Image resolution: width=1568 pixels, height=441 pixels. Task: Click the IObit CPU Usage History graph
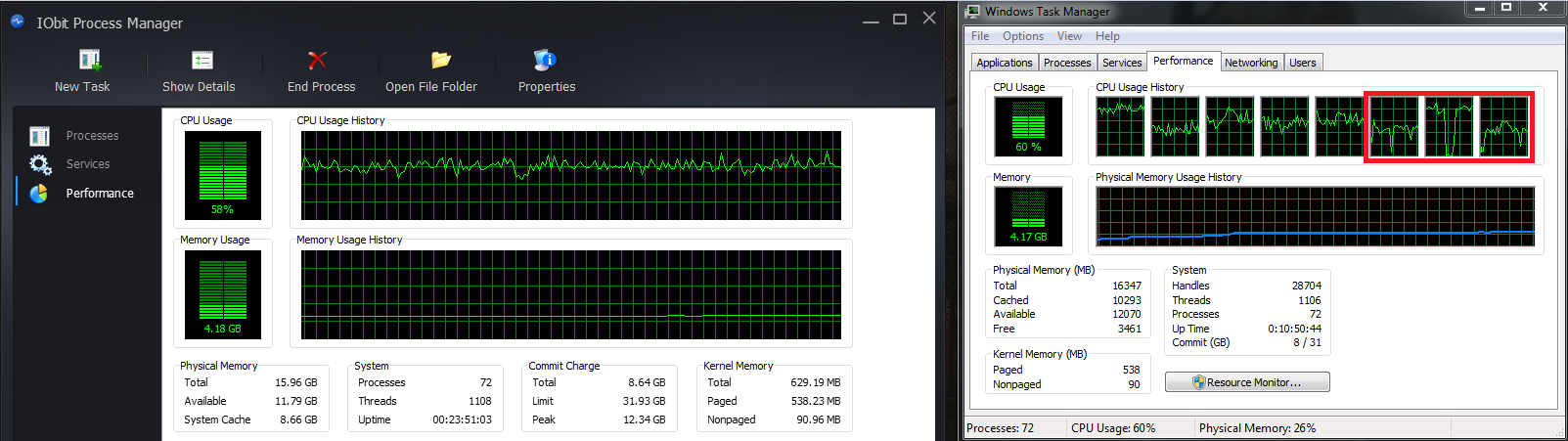point(571,176)
